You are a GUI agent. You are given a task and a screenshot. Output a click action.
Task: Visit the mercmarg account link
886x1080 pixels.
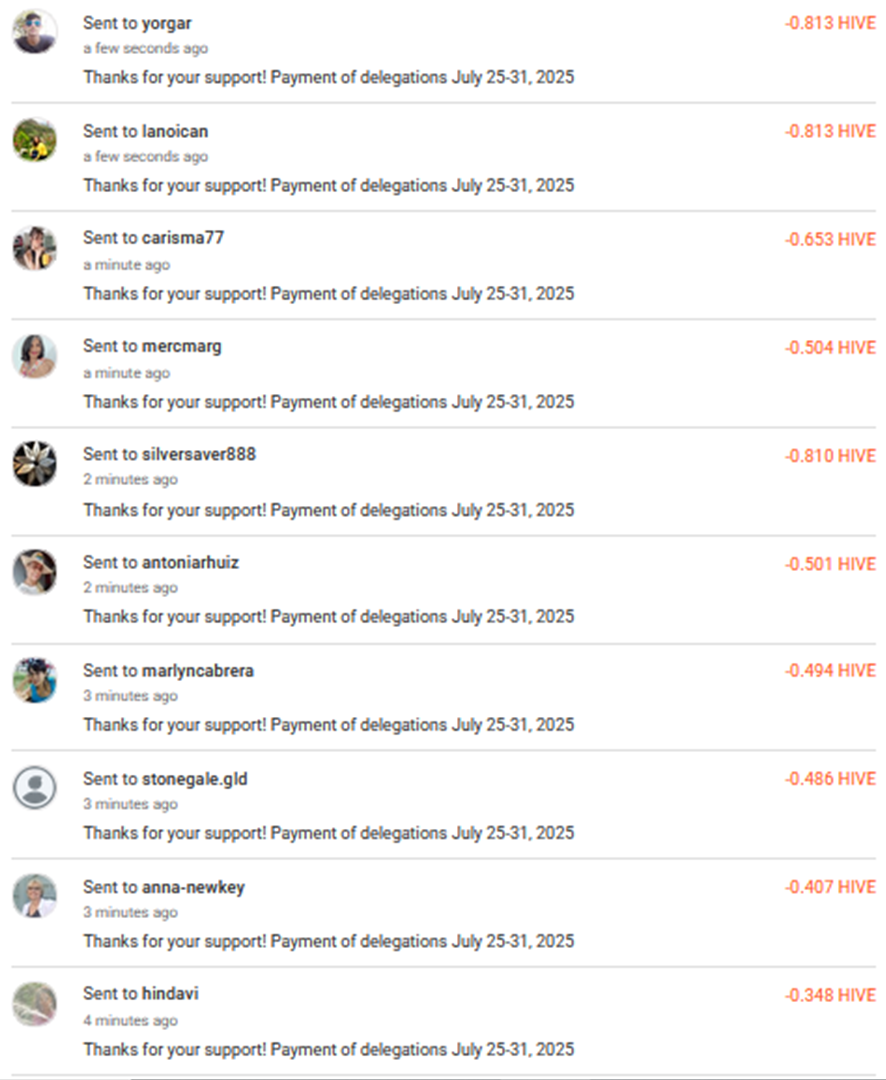click(x=182, y=346)
